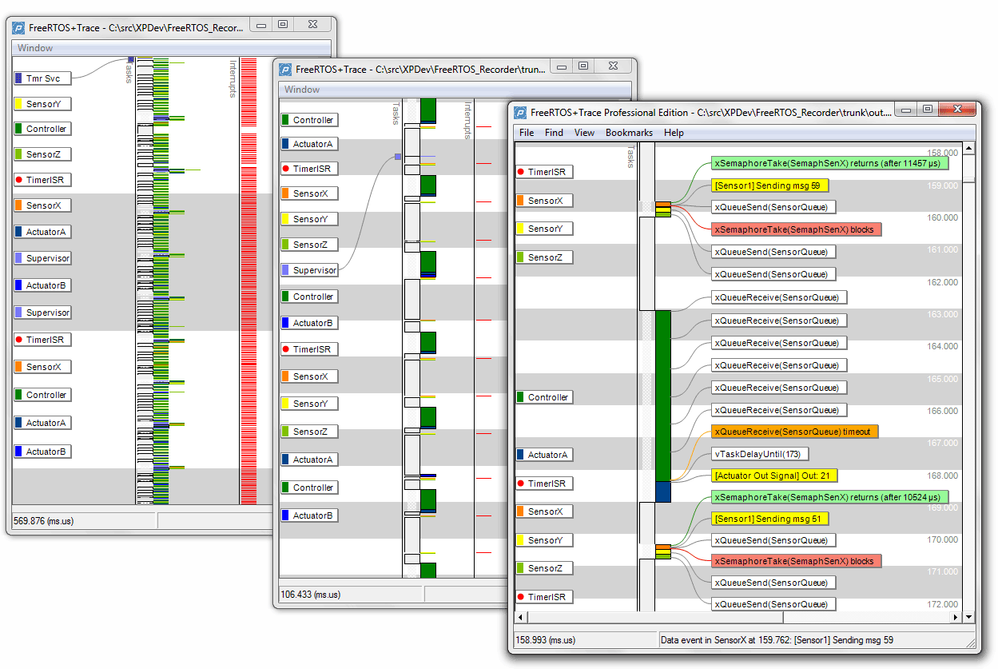
Task: Click the app icon in leftmost window title bar
Action: (x=18, y=28)
